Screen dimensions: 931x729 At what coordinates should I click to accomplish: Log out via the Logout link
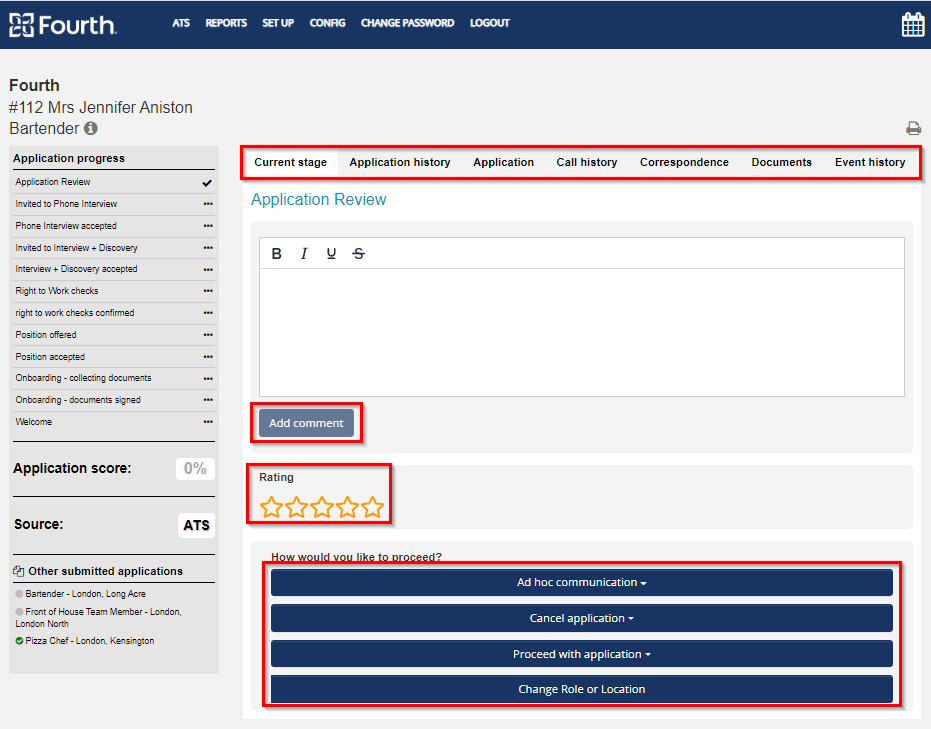490,23
